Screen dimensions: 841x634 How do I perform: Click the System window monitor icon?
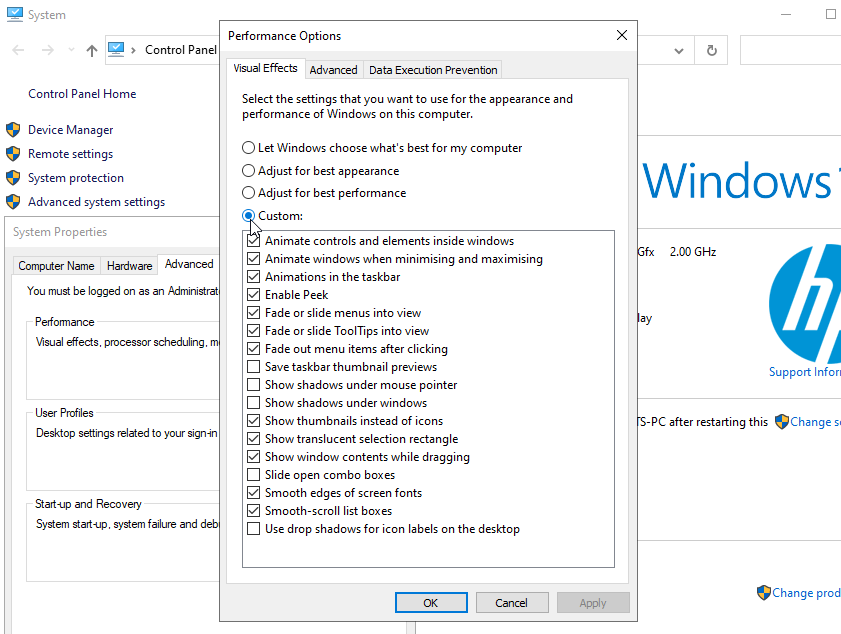pos(14,14)
